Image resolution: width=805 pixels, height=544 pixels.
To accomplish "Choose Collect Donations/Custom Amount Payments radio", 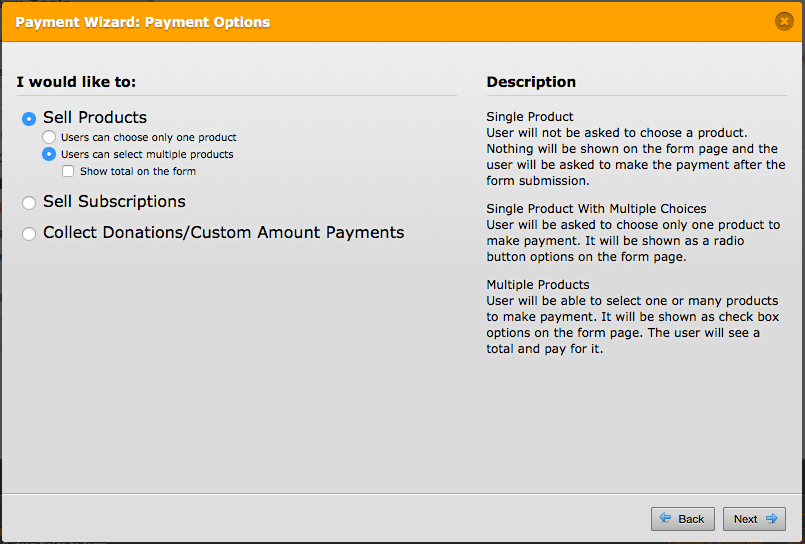I will [29, 234].
